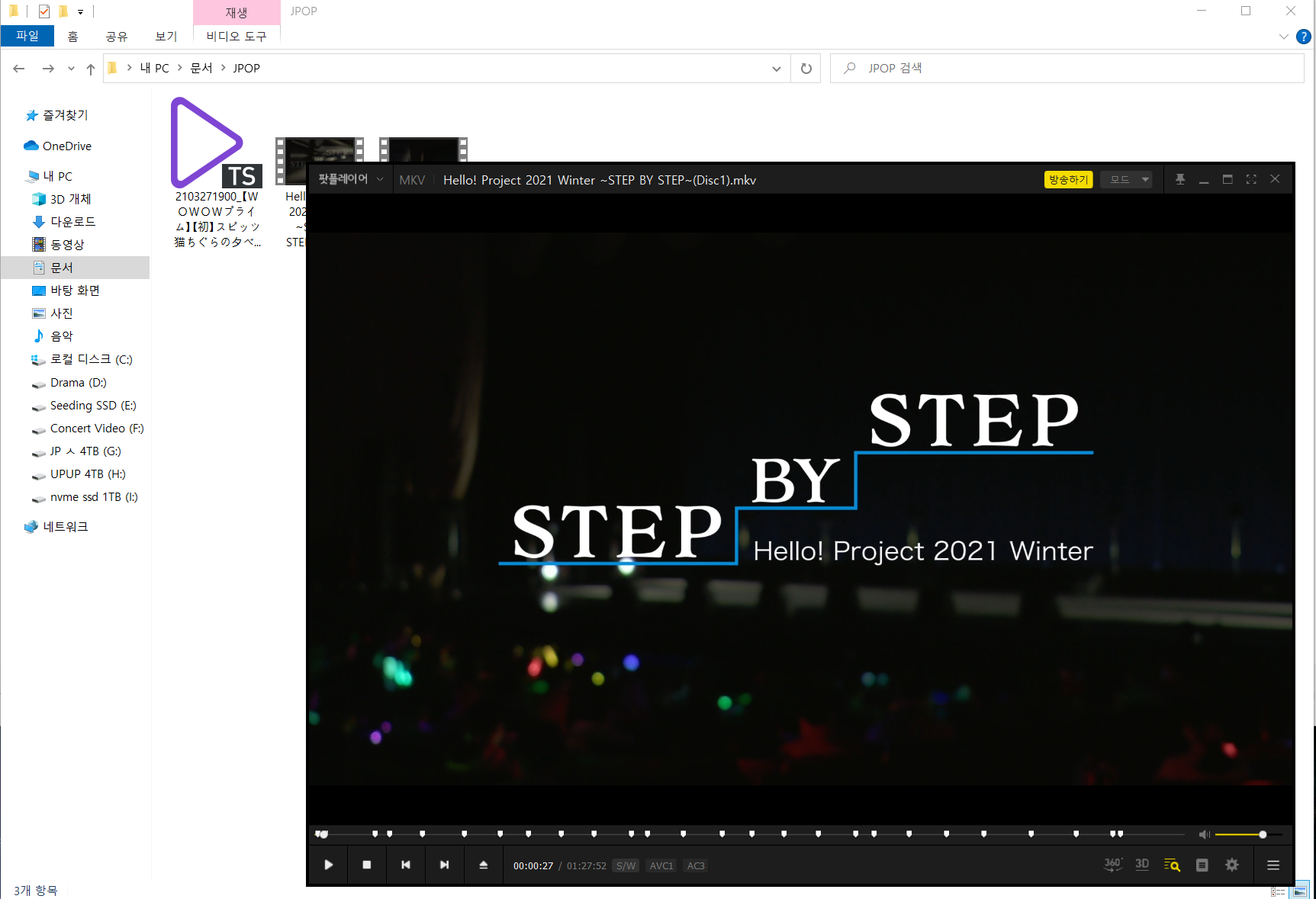
Task: Click the AVC1 video codec label
Action: click(x=661, y=865)
